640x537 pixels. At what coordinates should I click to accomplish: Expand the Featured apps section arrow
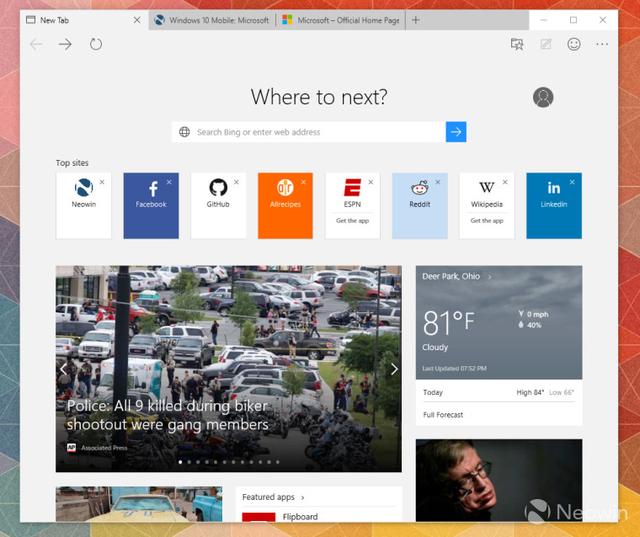point(303,497)
